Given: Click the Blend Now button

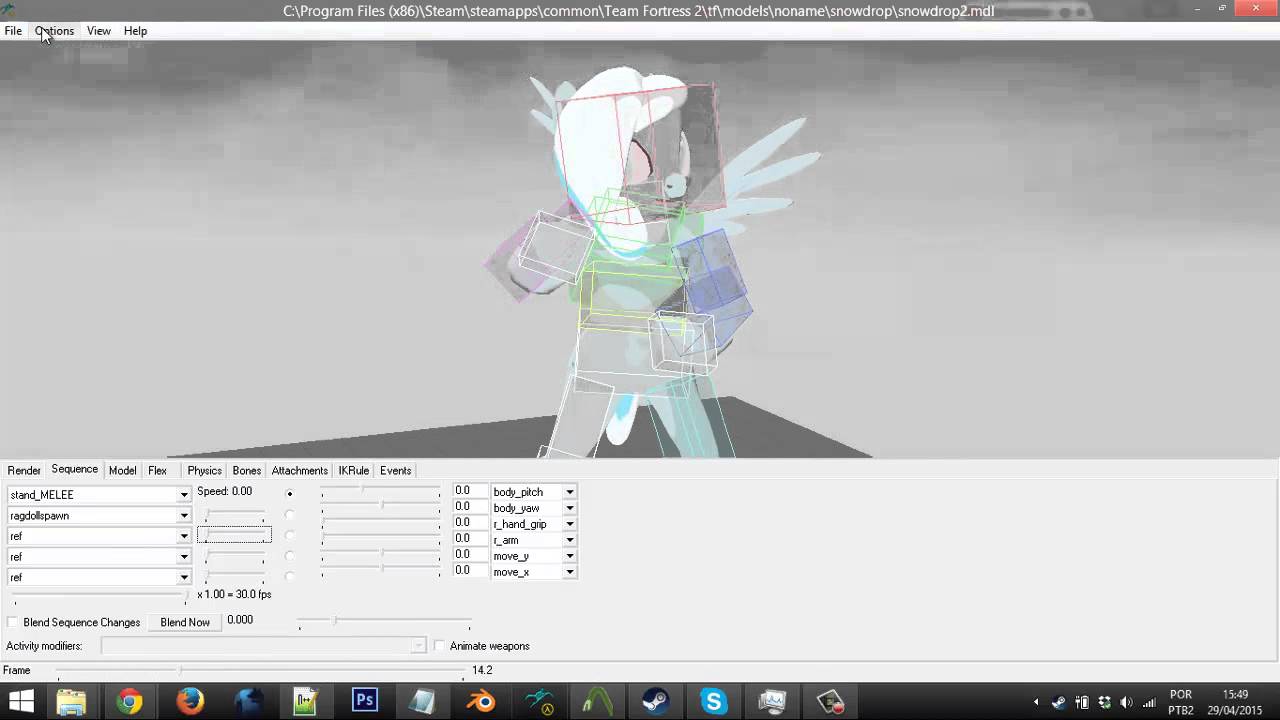Looking at the screenshot, I should click(x=185, y=622).
